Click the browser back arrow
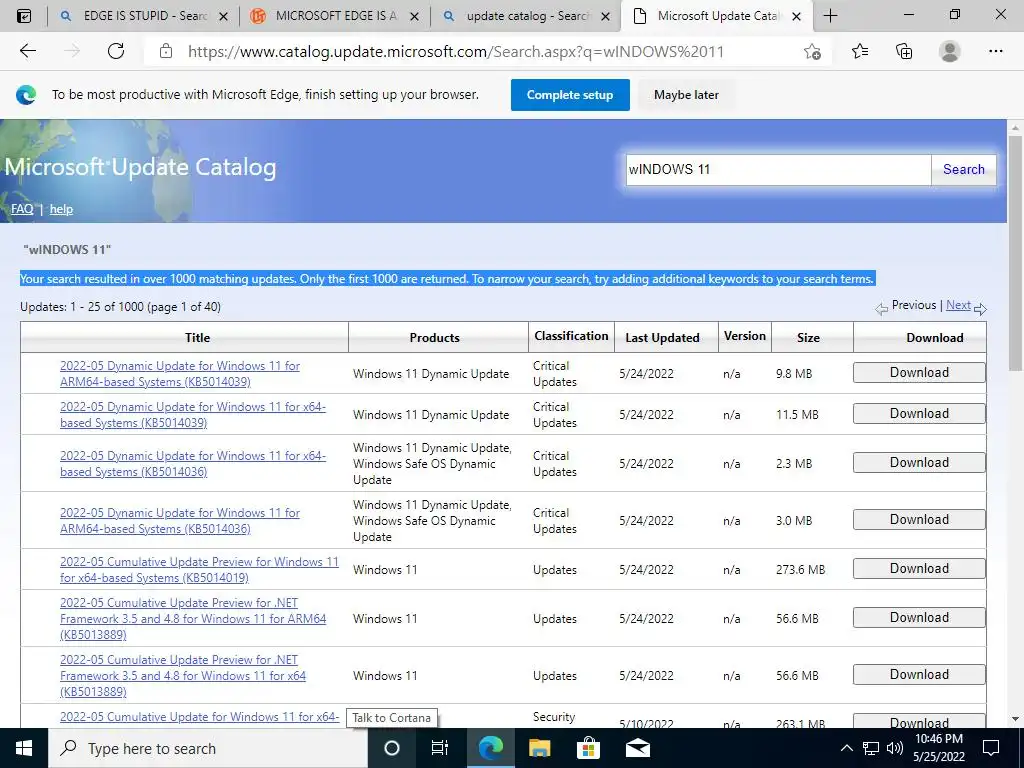The image size is (1024, 768). [27, 51]
